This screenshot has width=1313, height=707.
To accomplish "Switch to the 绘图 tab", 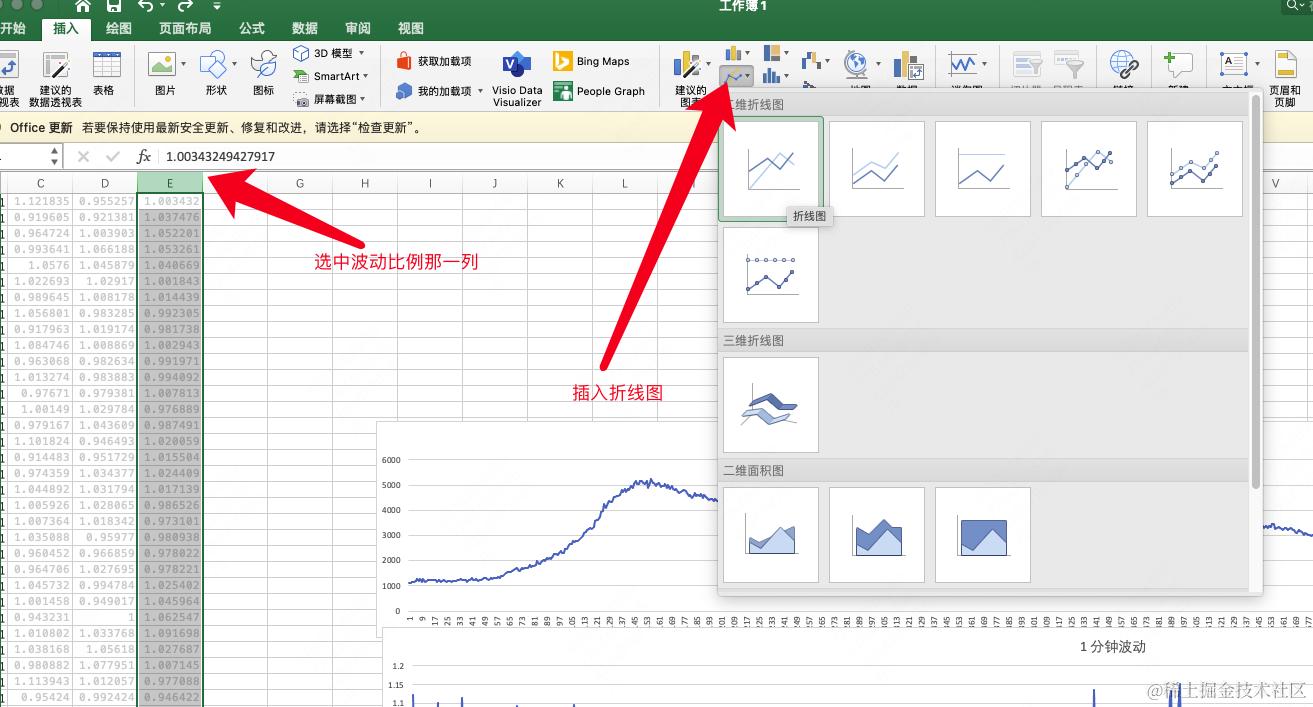I will point(118,29).
